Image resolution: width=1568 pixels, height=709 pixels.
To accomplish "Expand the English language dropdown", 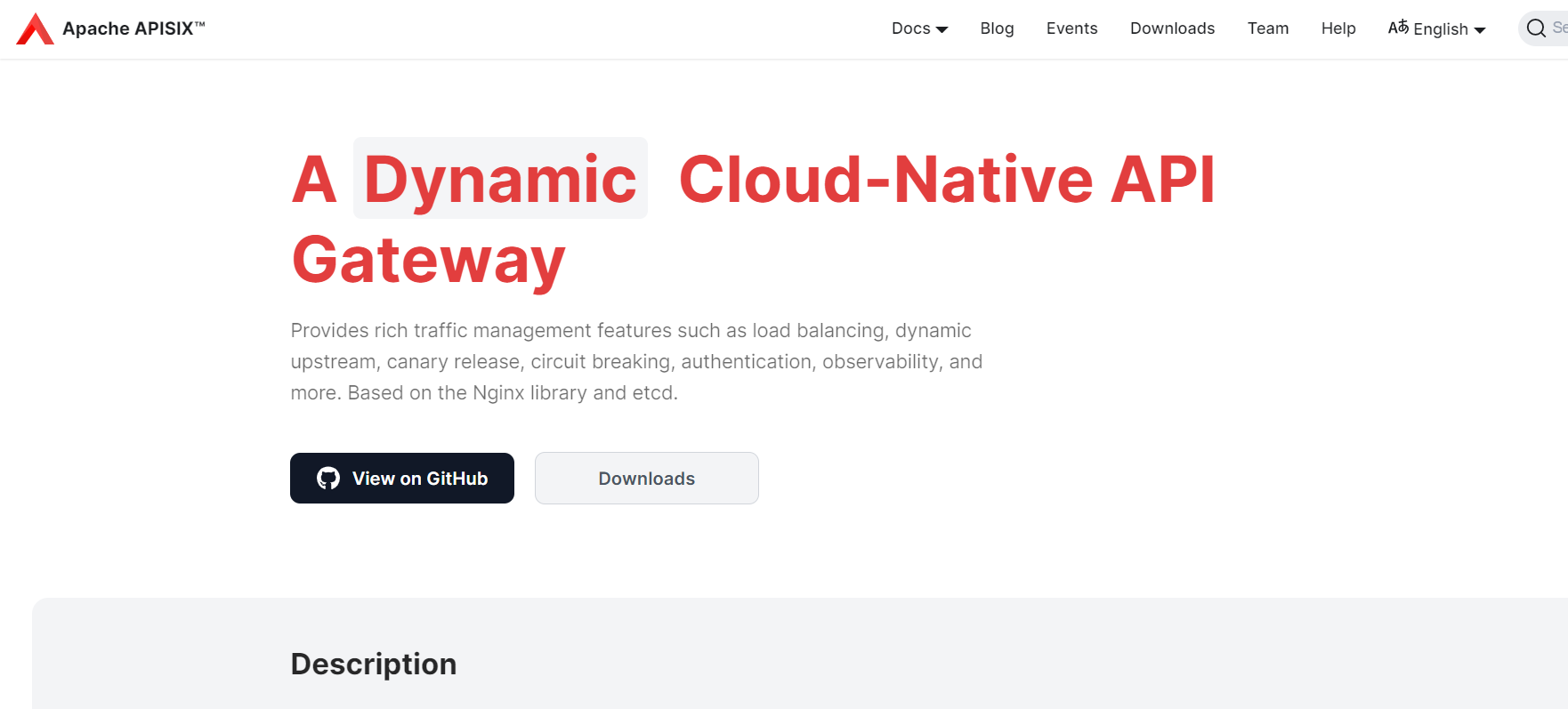I will tap(1449, 29).
